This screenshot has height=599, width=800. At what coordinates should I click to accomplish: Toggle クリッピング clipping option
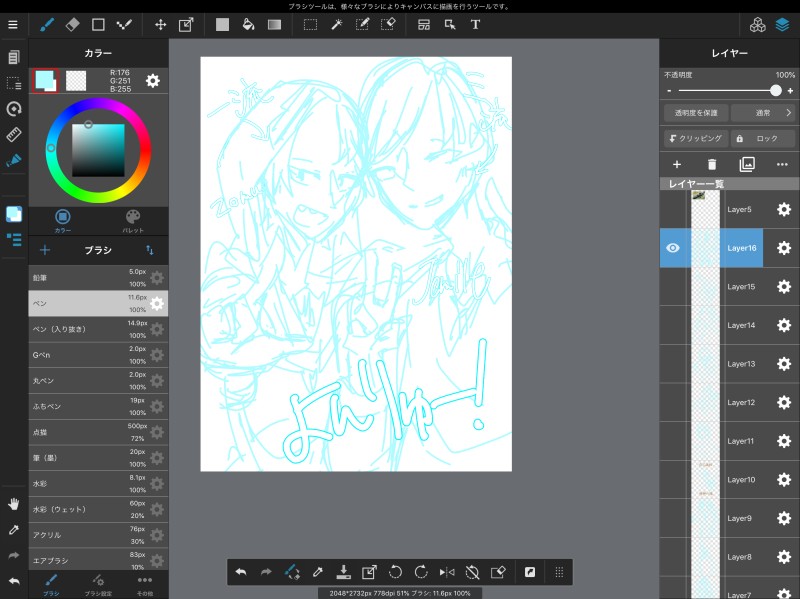pos(696,138)
